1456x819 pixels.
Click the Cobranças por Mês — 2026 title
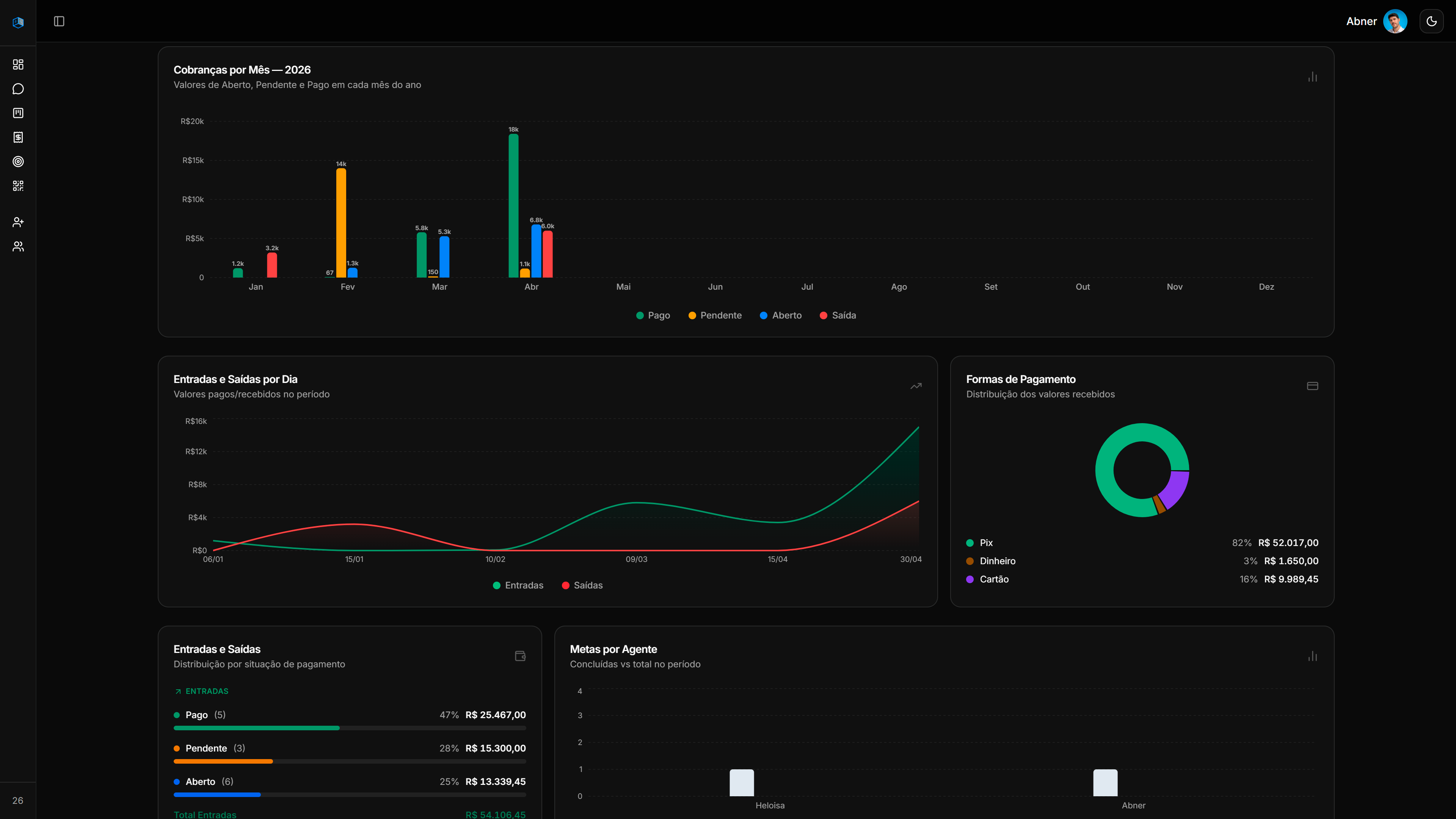coord(242,69)
